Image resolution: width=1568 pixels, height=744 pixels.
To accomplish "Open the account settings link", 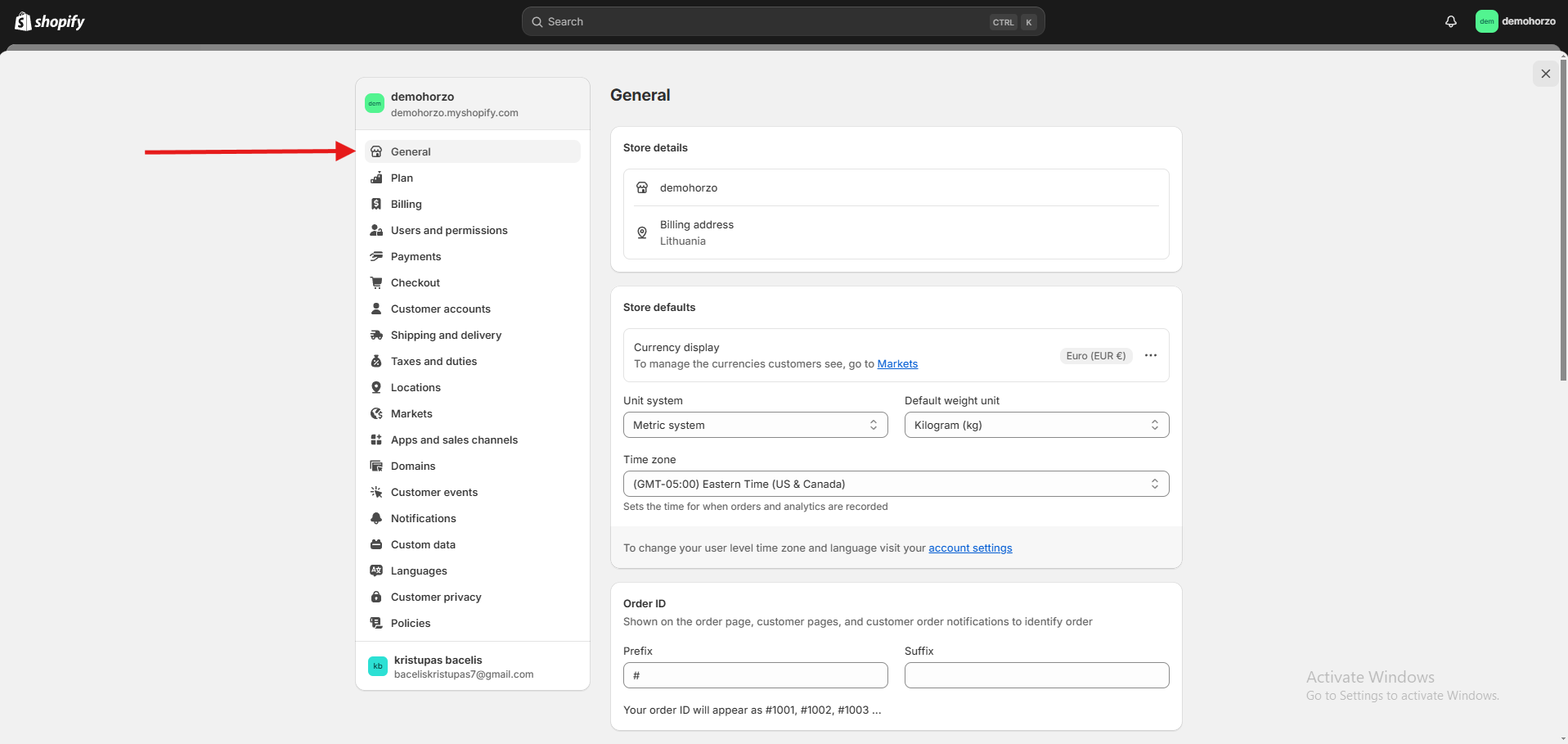I will [970, 548].
